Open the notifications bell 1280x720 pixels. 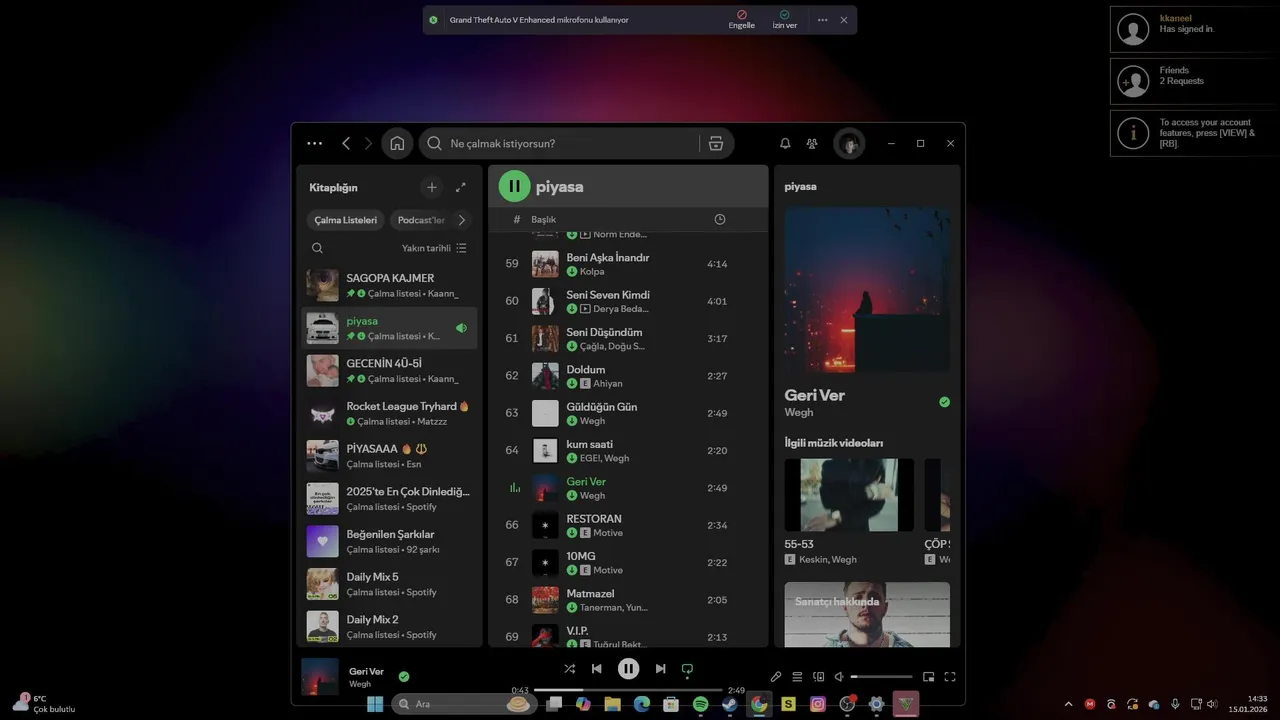[x=785, y=143]
